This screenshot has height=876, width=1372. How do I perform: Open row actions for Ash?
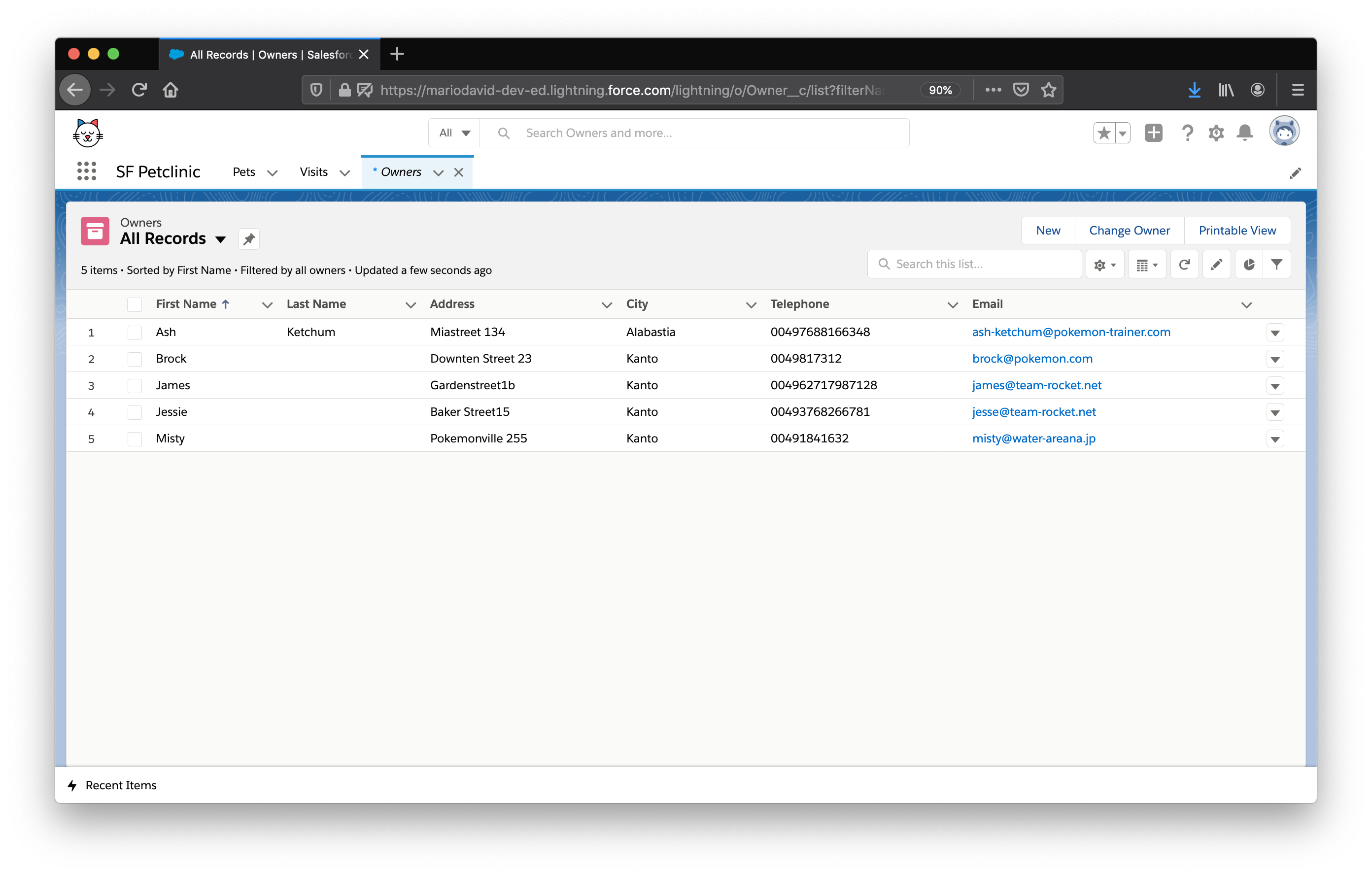tap(1274, 333)
